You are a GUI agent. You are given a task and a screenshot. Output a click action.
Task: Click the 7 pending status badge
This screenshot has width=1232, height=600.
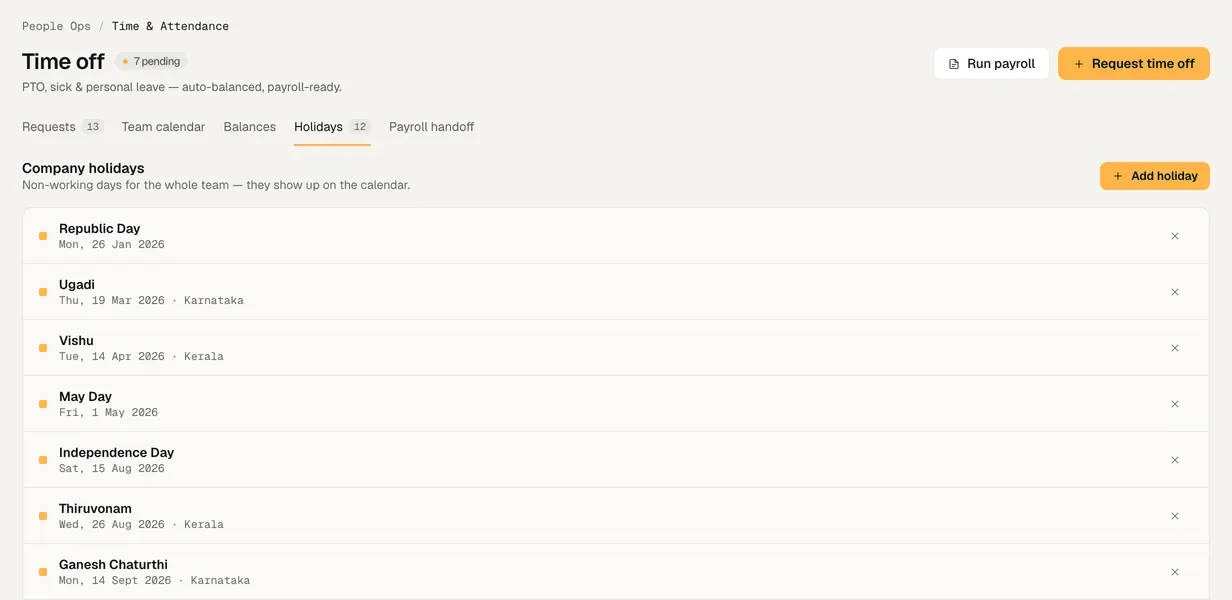(151, 61)
